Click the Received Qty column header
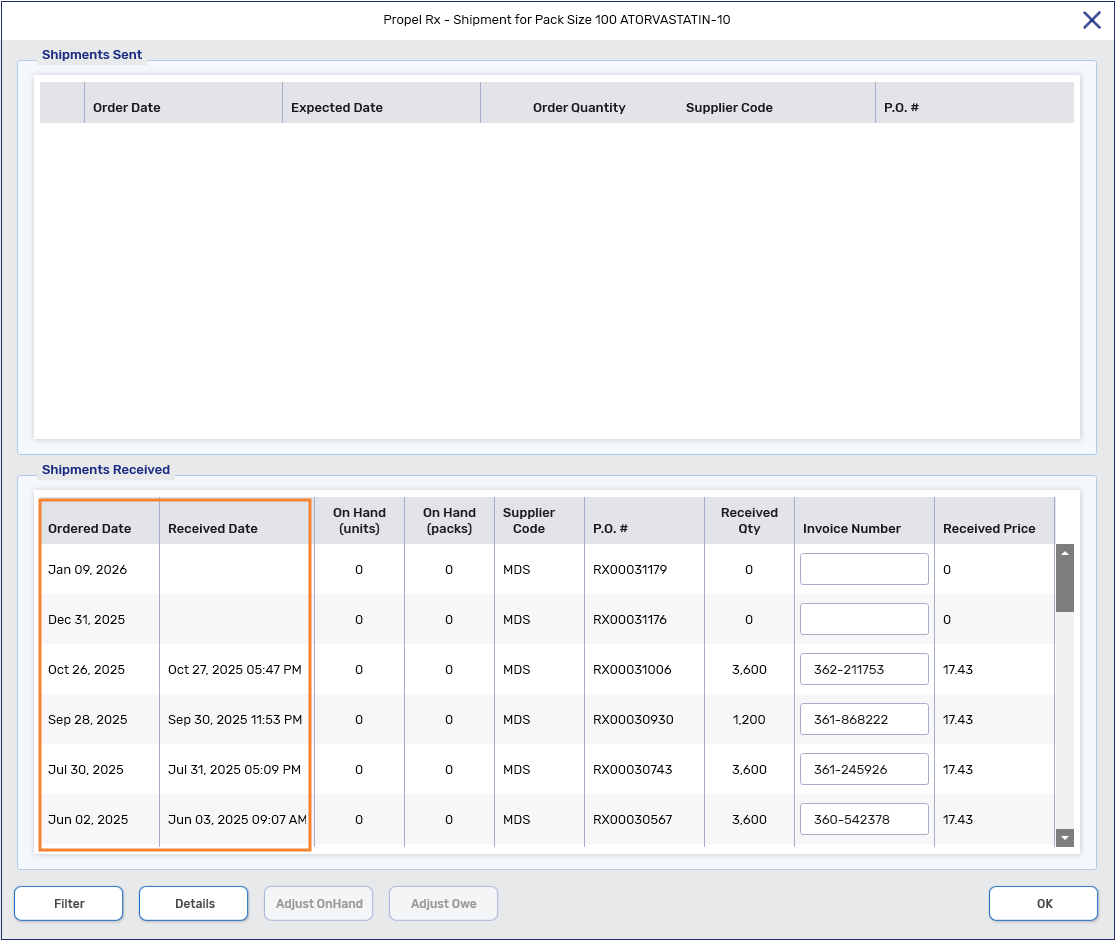 [x=749, y=520]
